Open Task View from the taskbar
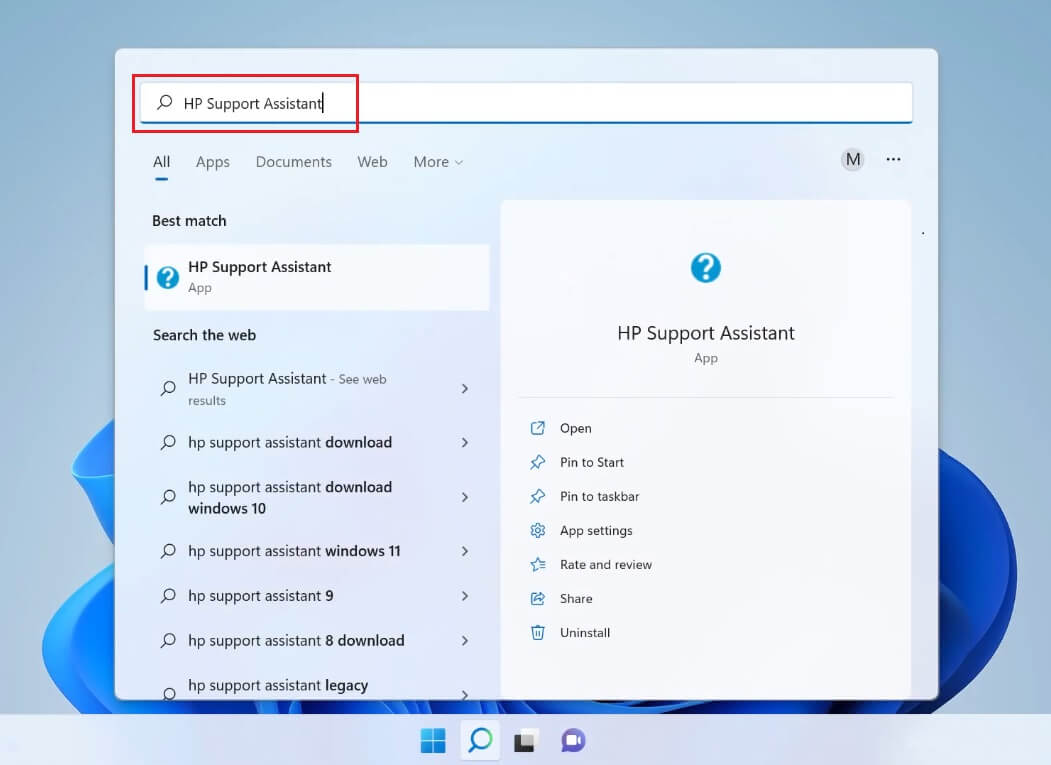The height and width of the screenshot is (765, 1051). [525, 740]
